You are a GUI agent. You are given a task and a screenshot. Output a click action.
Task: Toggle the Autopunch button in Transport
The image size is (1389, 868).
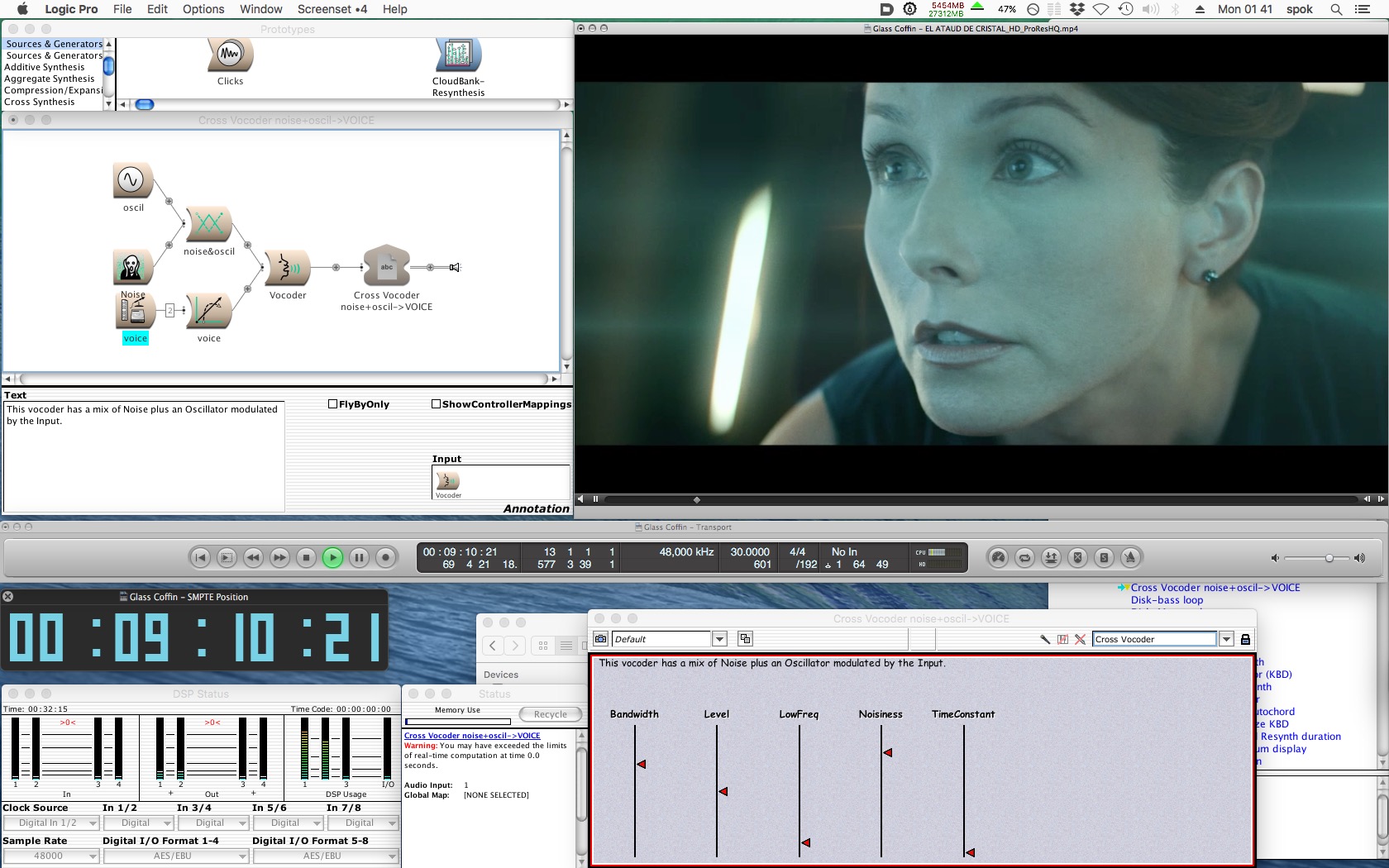(1051, 557)
